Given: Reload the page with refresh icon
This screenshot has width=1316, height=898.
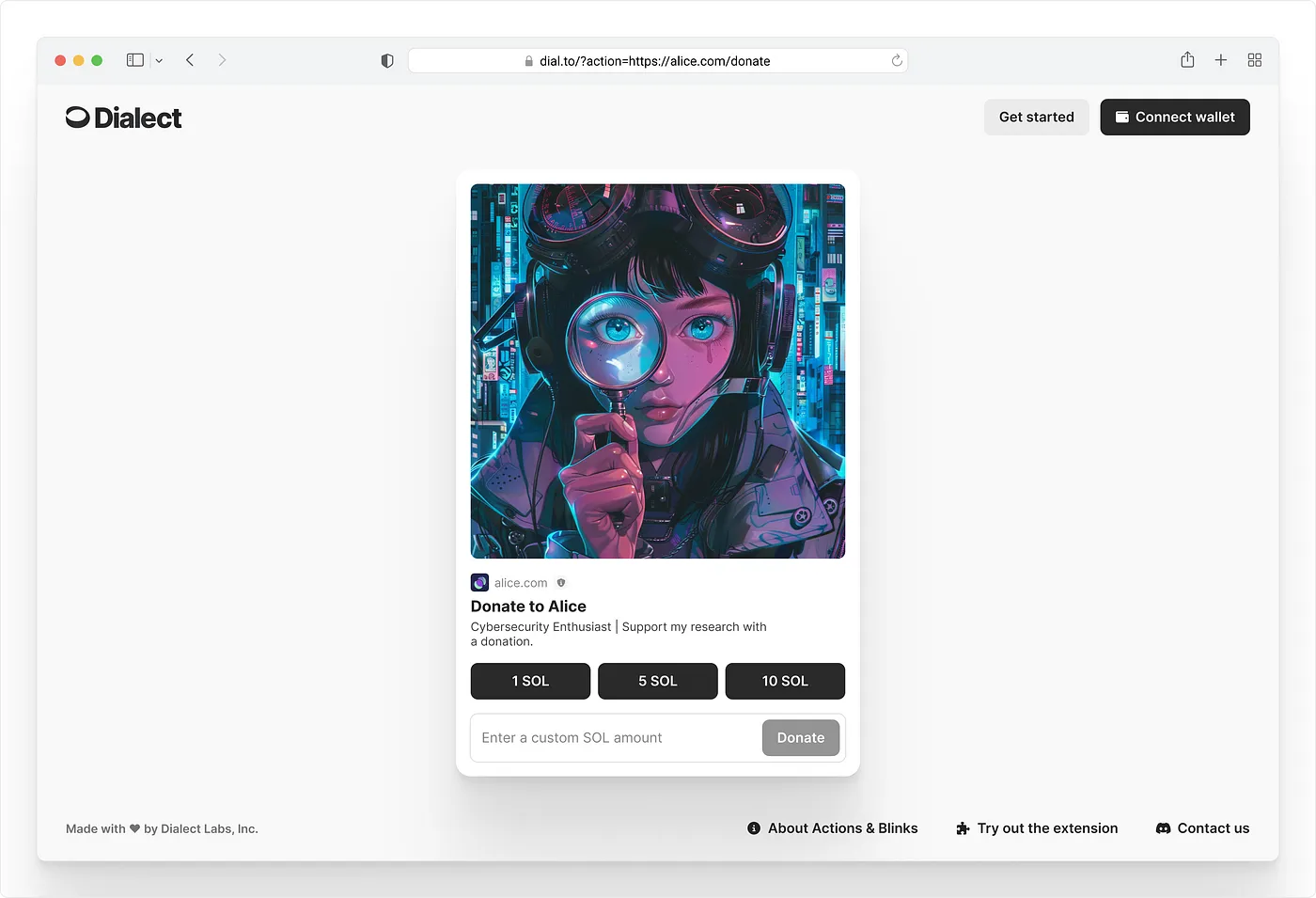Looking at the screenshot, I should tap(897, 60).
